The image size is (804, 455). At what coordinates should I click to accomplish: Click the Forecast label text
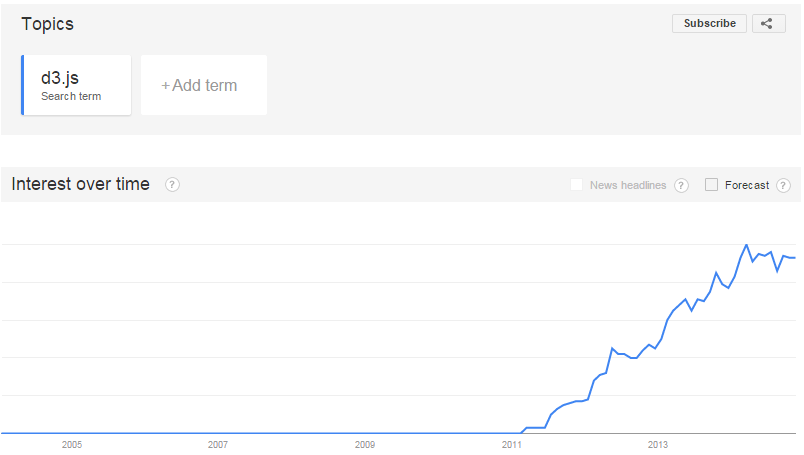[747, 185]
